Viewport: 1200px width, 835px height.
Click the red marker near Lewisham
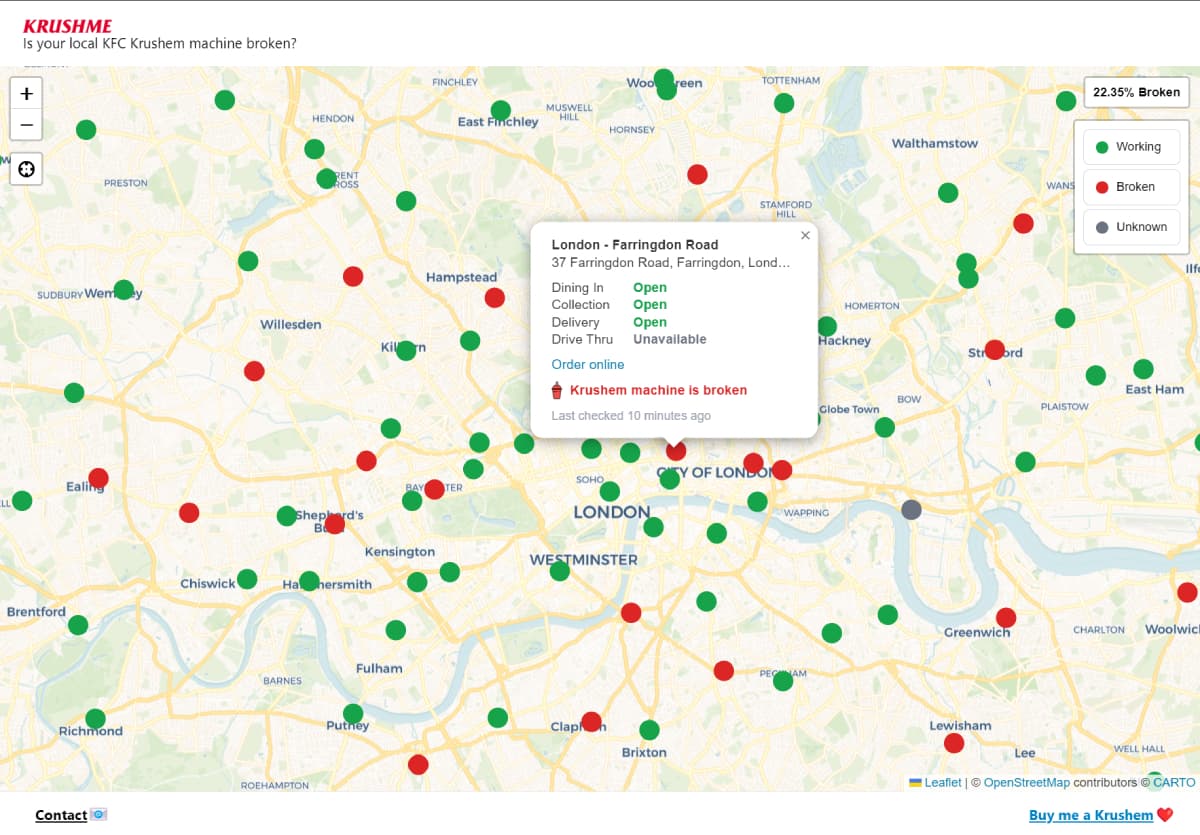[954, 743]
